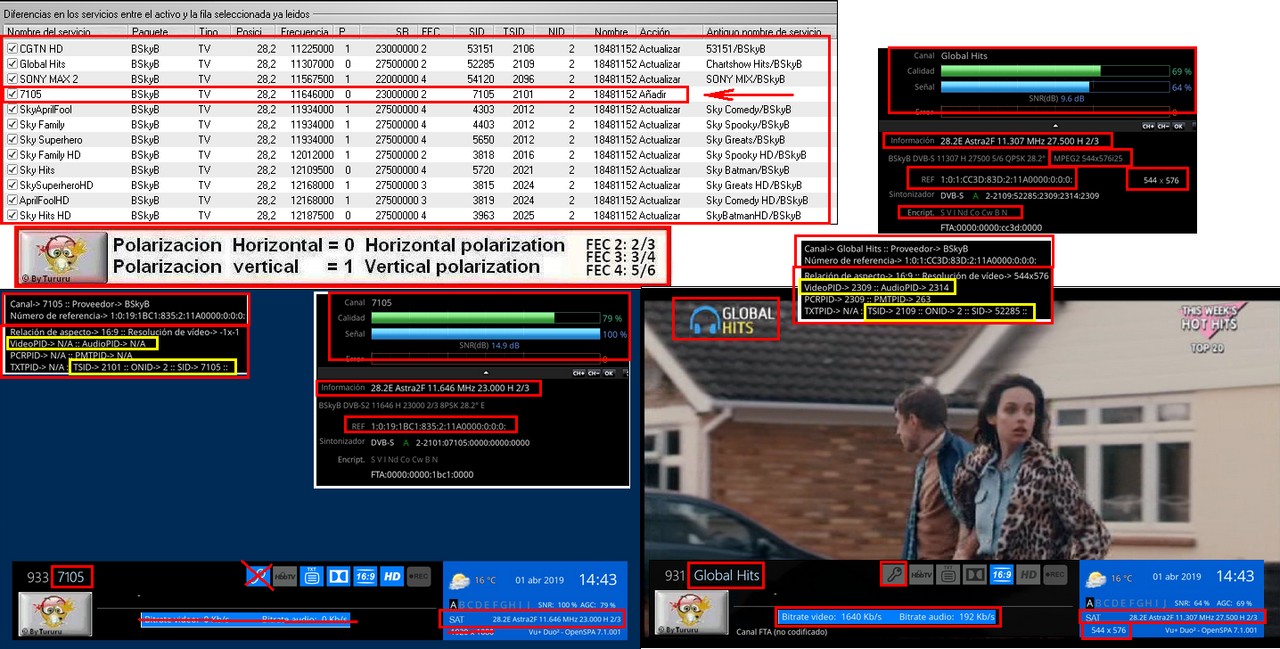Toggle the SkySuperheroHD service checkbox
The height and width of the screenshot is (649, 1280).
click(12, 185)
